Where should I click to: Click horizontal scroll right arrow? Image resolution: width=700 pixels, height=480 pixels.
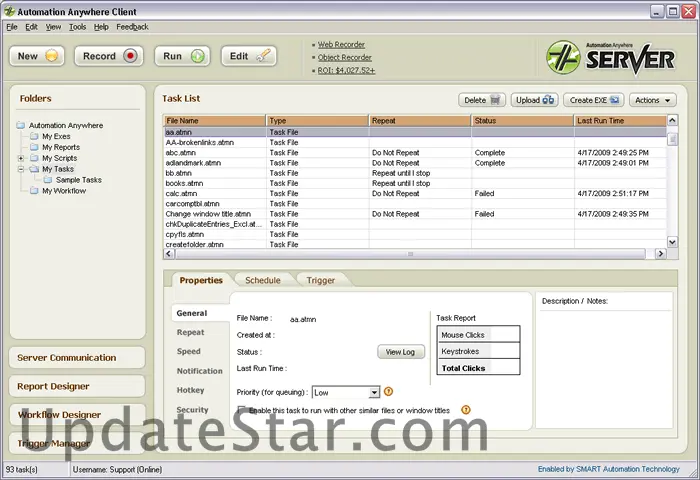[661, 254]
